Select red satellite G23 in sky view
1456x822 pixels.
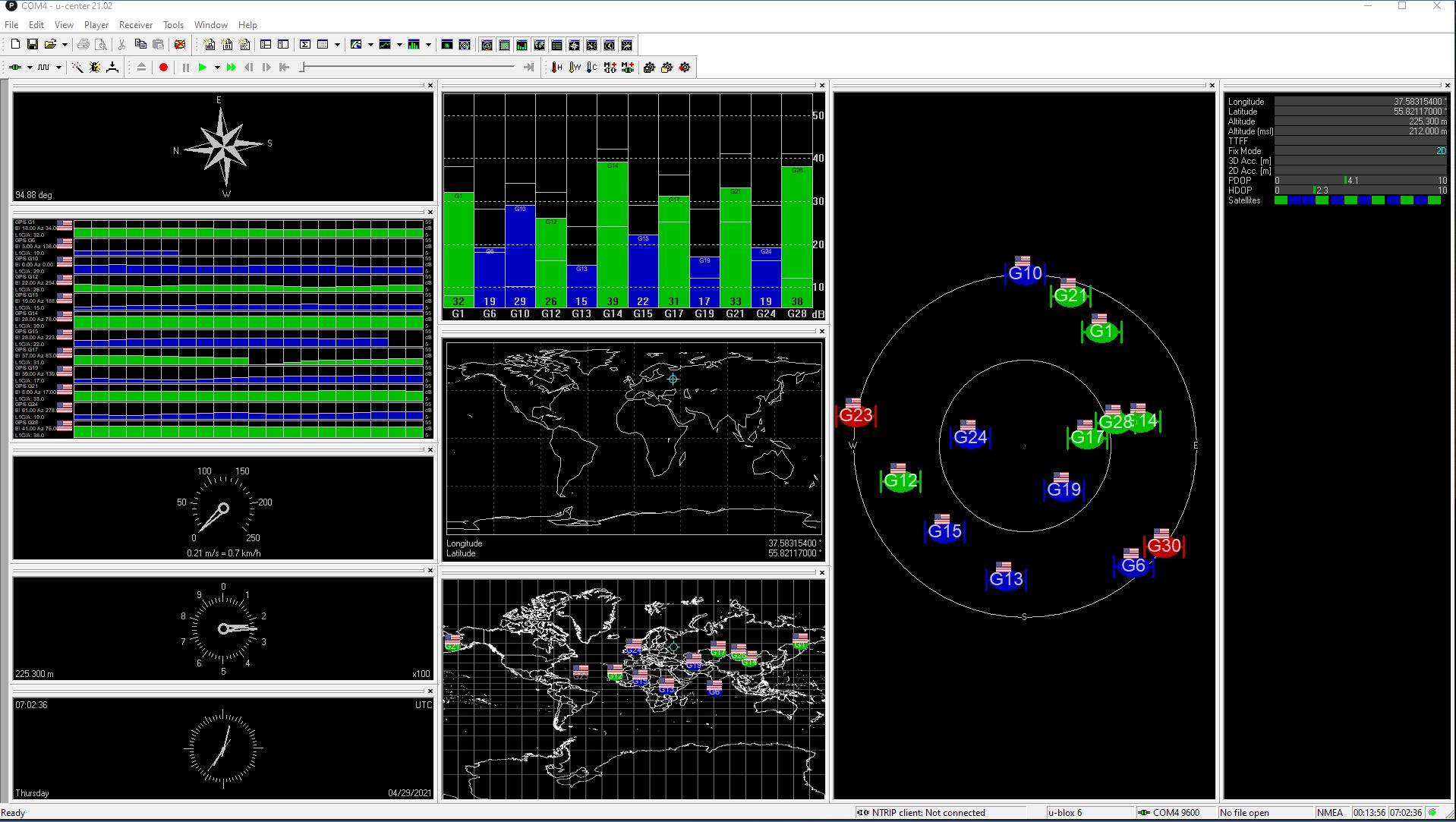click(856, 415)
